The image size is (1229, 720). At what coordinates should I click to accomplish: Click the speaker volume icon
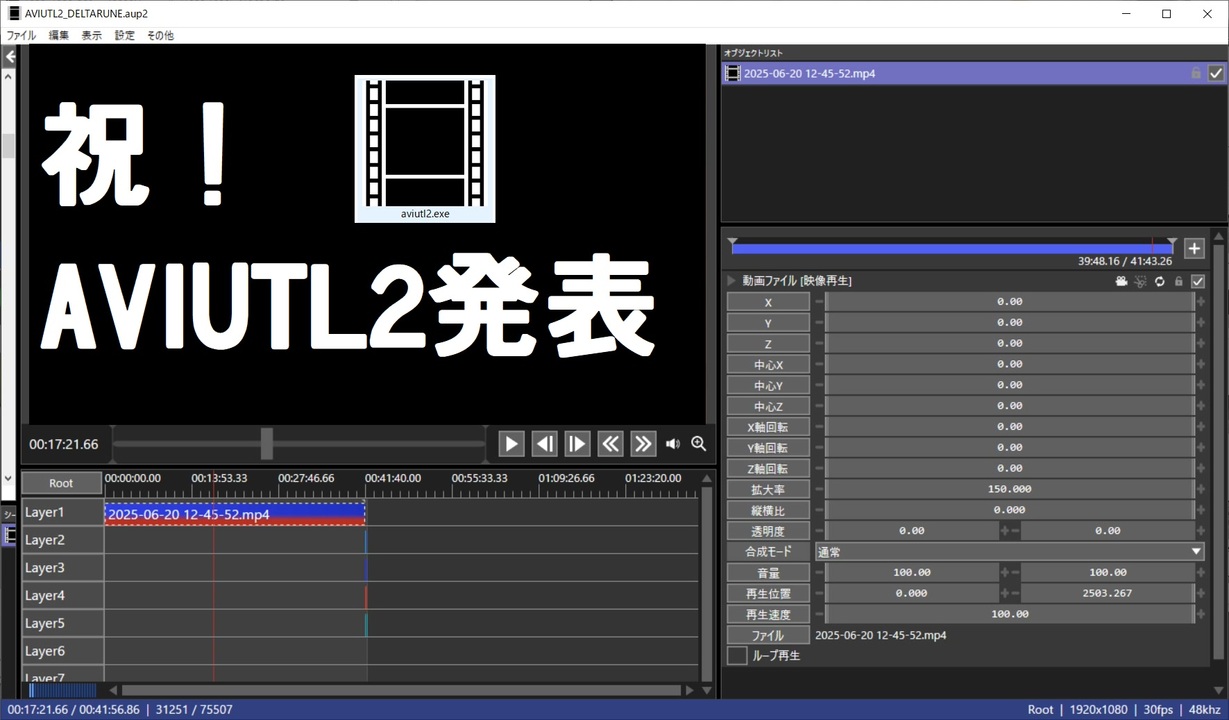(673, 444)
